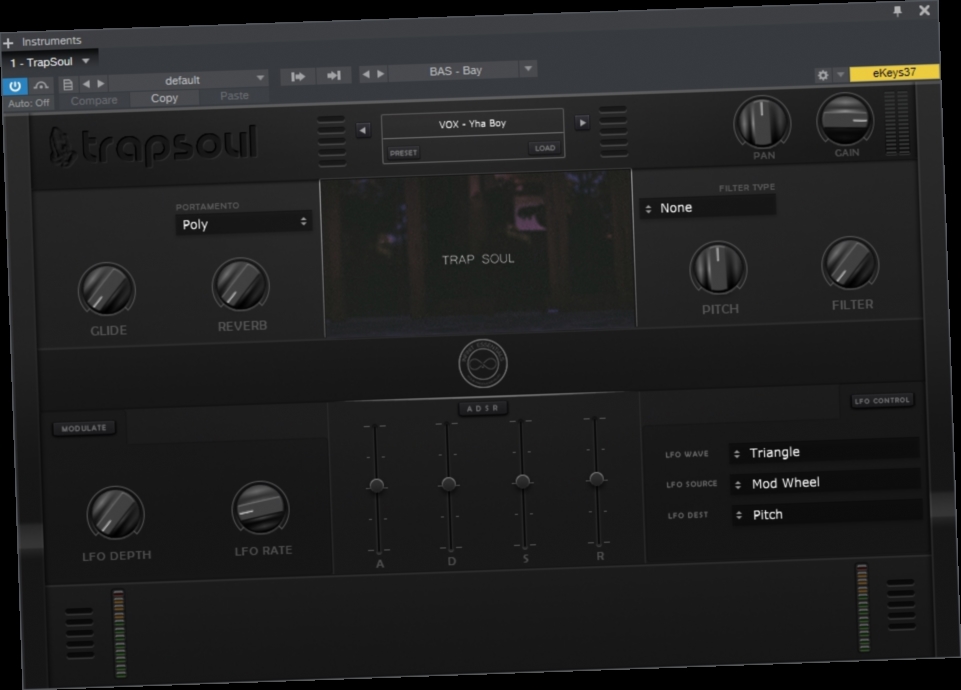Image resolution: width=961 pixels, height=690 pixels.
Task: Click the Copy preset button
Action: pyautogui.click(x=163, y=99)
